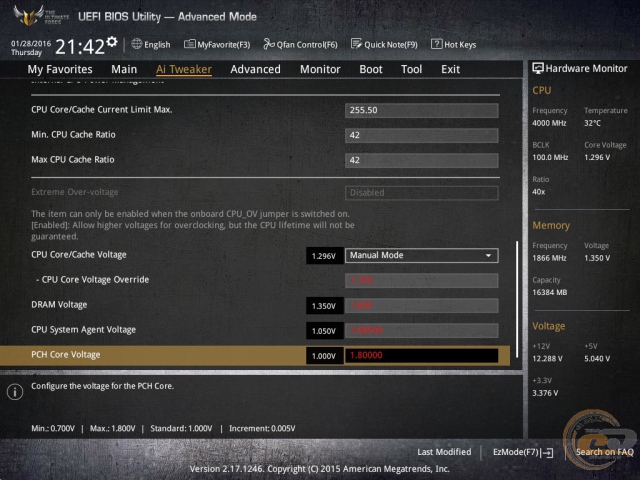Select the CPU Core/Cache Voltage label
The height and width of the screenshot is (480, 640).
[79, 255]
